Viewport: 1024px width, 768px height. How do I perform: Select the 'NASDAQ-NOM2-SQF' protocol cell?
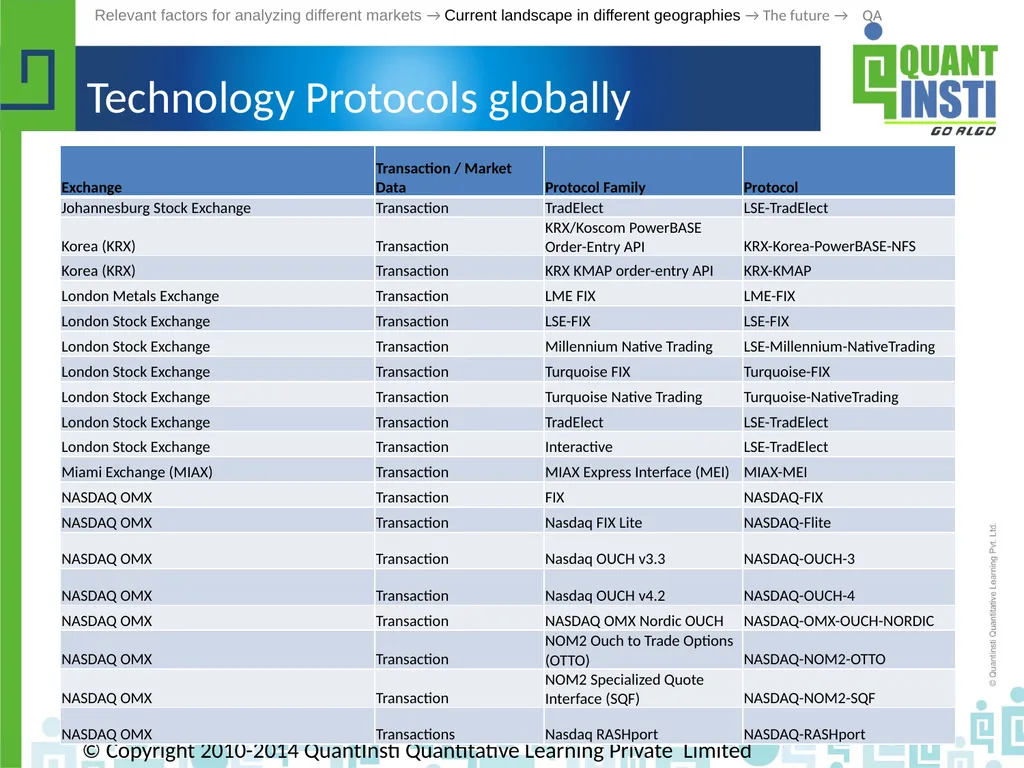(849, 689)
